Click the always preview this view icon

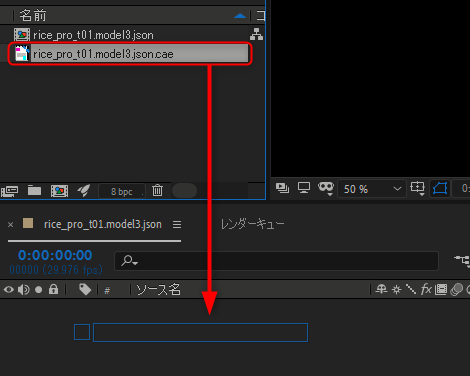(283, 188)
